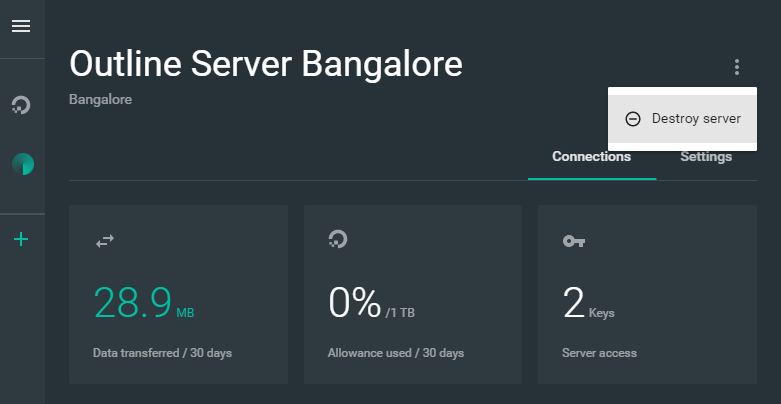This screenshot has height=404, width=781.
Task: Click the 'Data transferred / 30 days' label
Action: coord(162,353)
